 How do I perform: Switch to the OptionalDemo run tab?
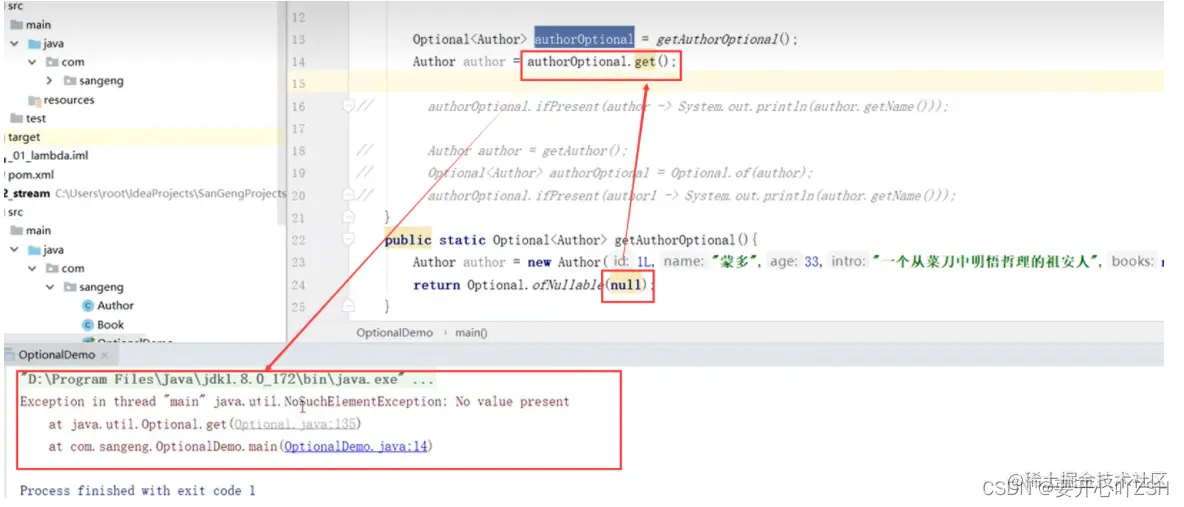point(57,355)
